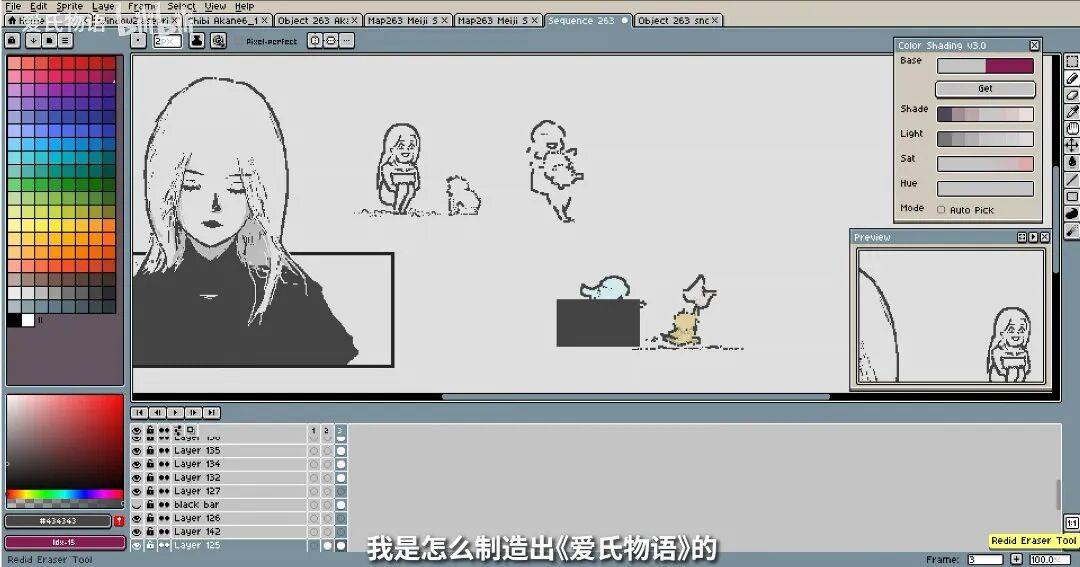Select the Hand tool
The height and width of the screenshot is (567, 1080).
click(1072, 129)
